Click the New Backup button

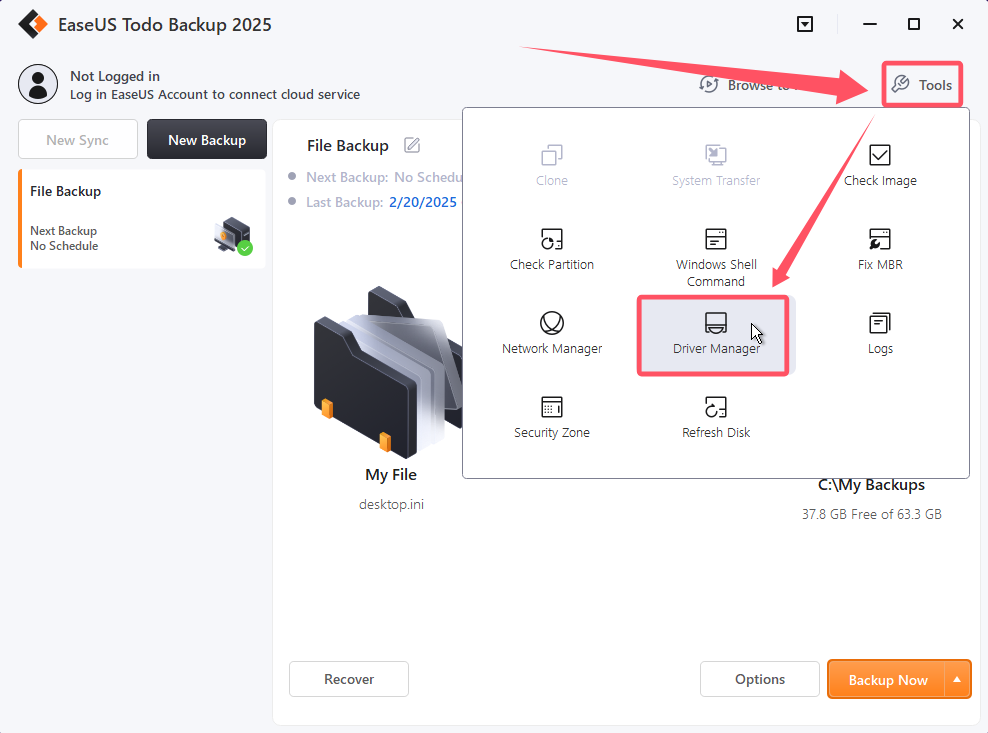[207, 139]
